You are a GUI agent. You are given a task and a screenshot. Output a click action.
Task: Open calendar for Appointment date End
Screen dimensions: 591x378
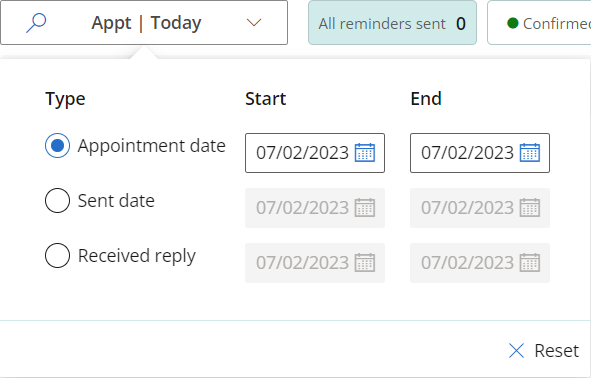[x=530, y=153]
